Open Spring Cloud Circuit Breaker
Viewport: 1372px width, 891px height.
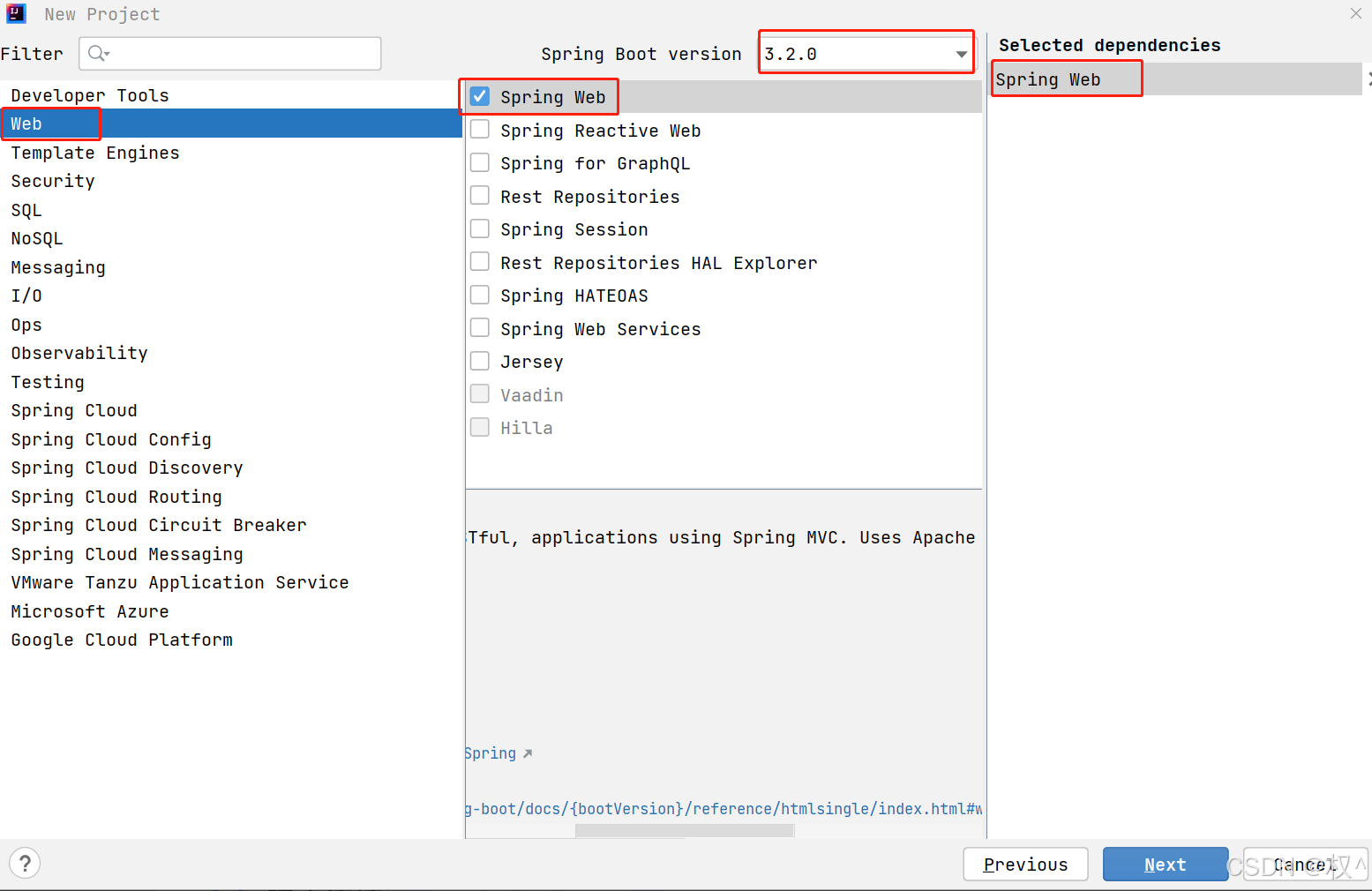[231, 525]
